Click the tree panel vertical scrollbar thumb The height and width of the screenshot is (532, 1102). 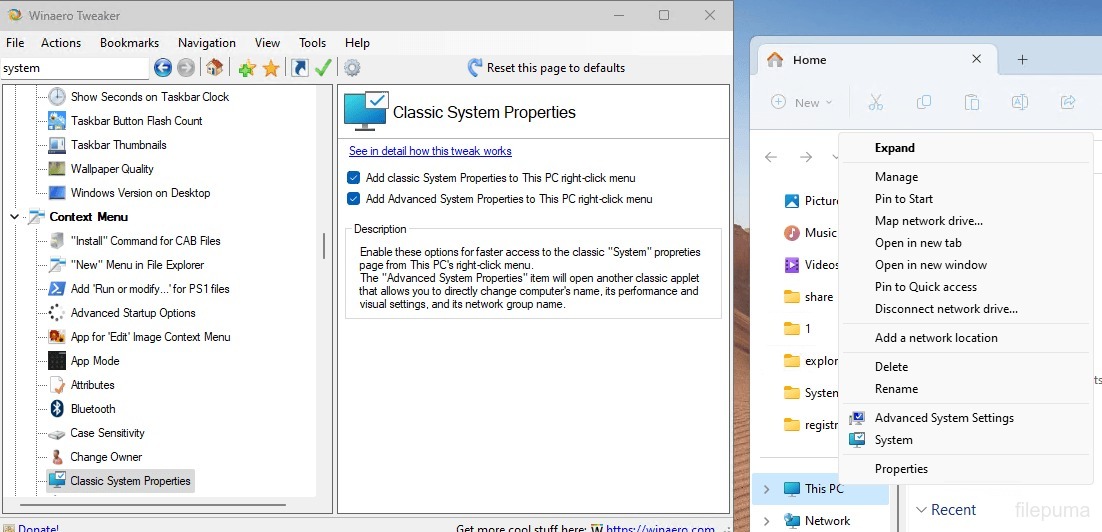pyautogui.click(x=323, y=246)
